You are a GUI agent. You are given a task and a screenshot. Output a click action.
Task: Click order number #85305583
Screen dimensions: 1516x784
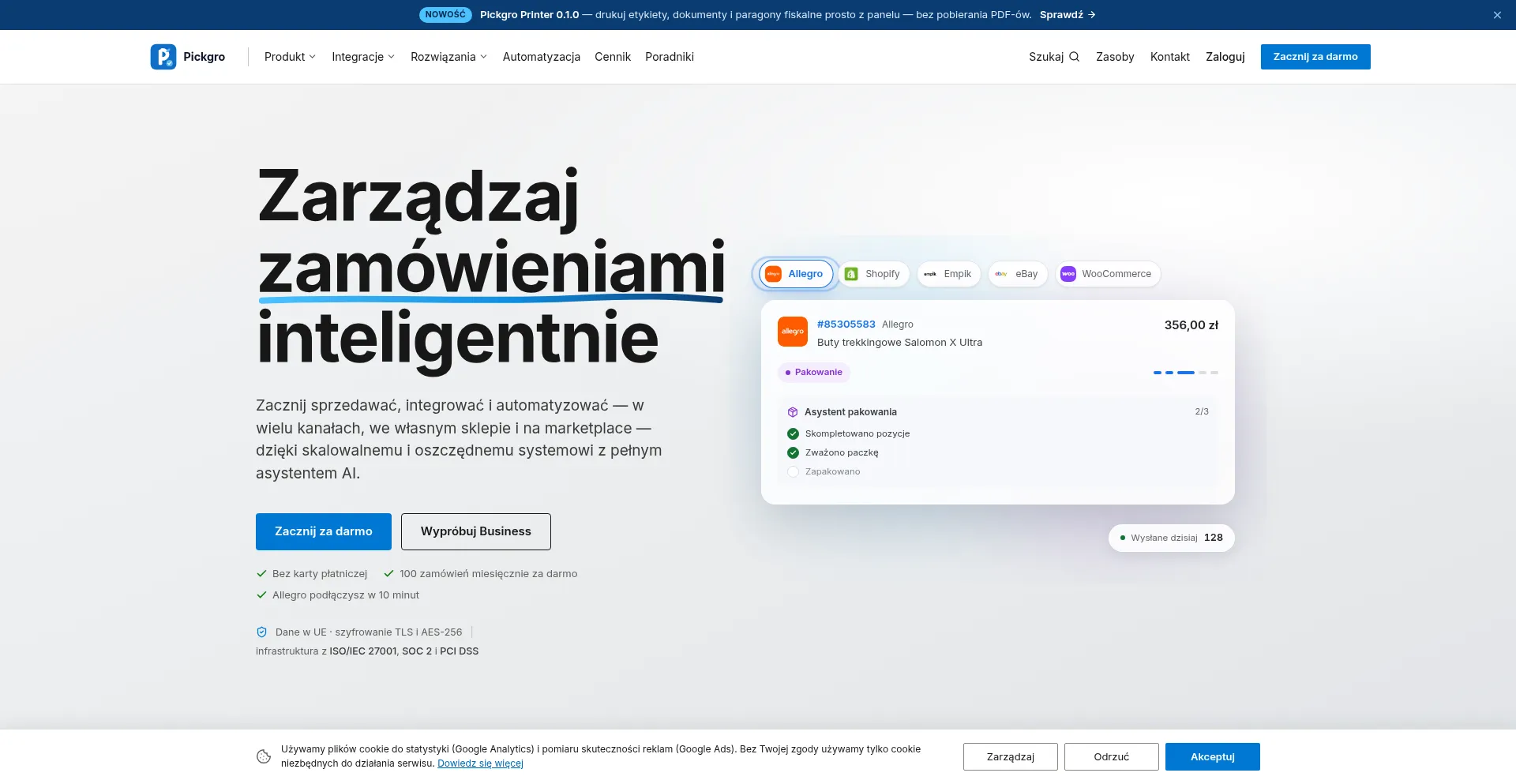click(846, 324)
